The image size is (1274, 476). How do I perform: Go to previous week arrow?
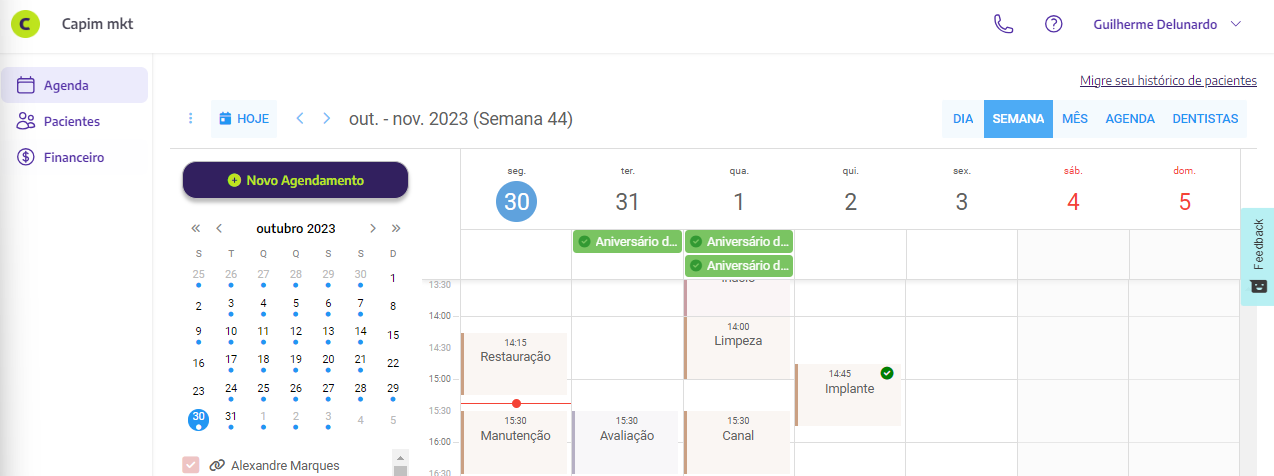[299, 118]
